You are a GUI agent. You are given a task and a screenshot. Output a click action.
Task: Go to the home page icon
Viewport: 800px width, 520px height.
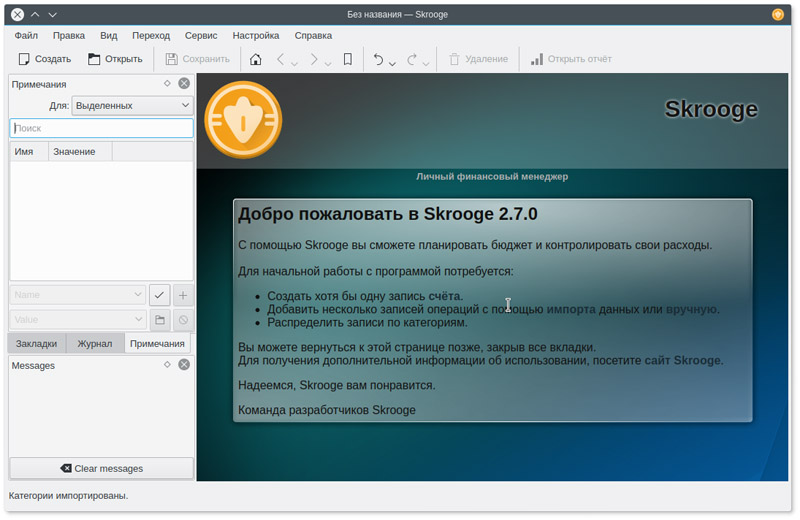pyautogui.click(x=256, y=59)
